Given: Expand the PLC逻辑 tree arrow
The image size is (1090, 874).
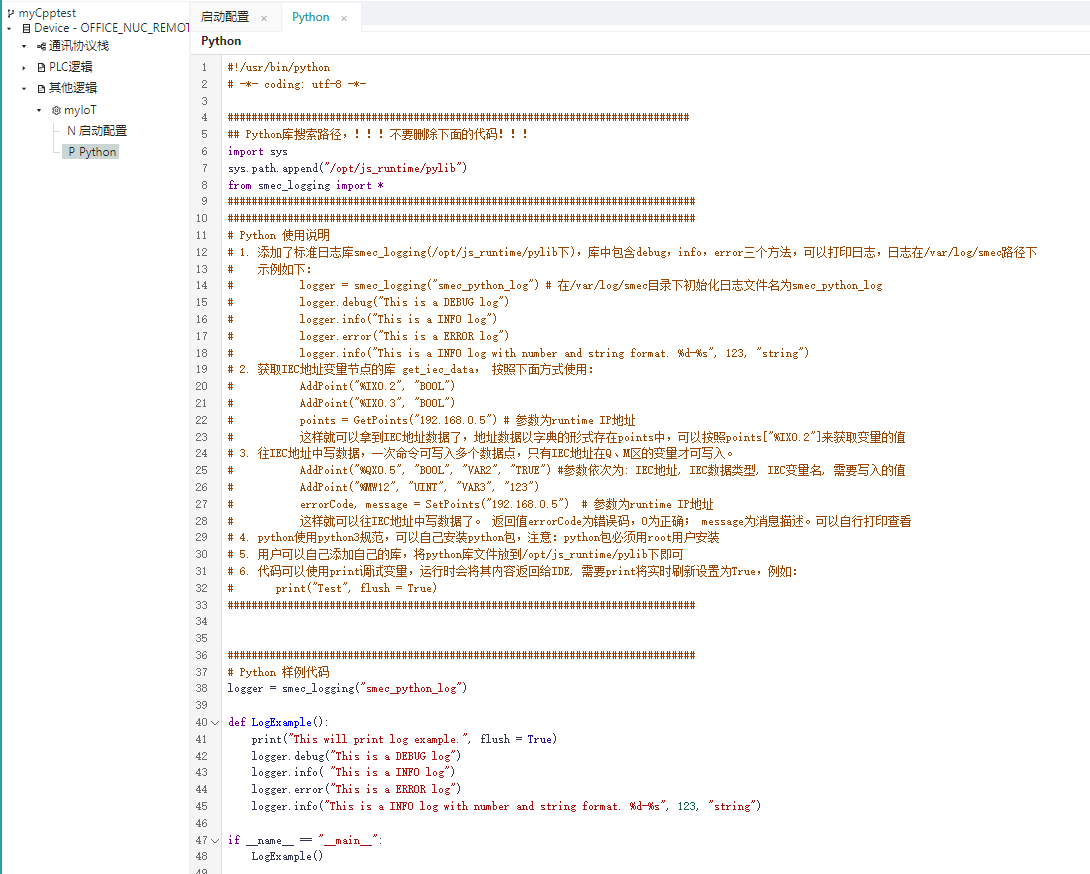Looking at the screenshot, I should coord(24,67).
